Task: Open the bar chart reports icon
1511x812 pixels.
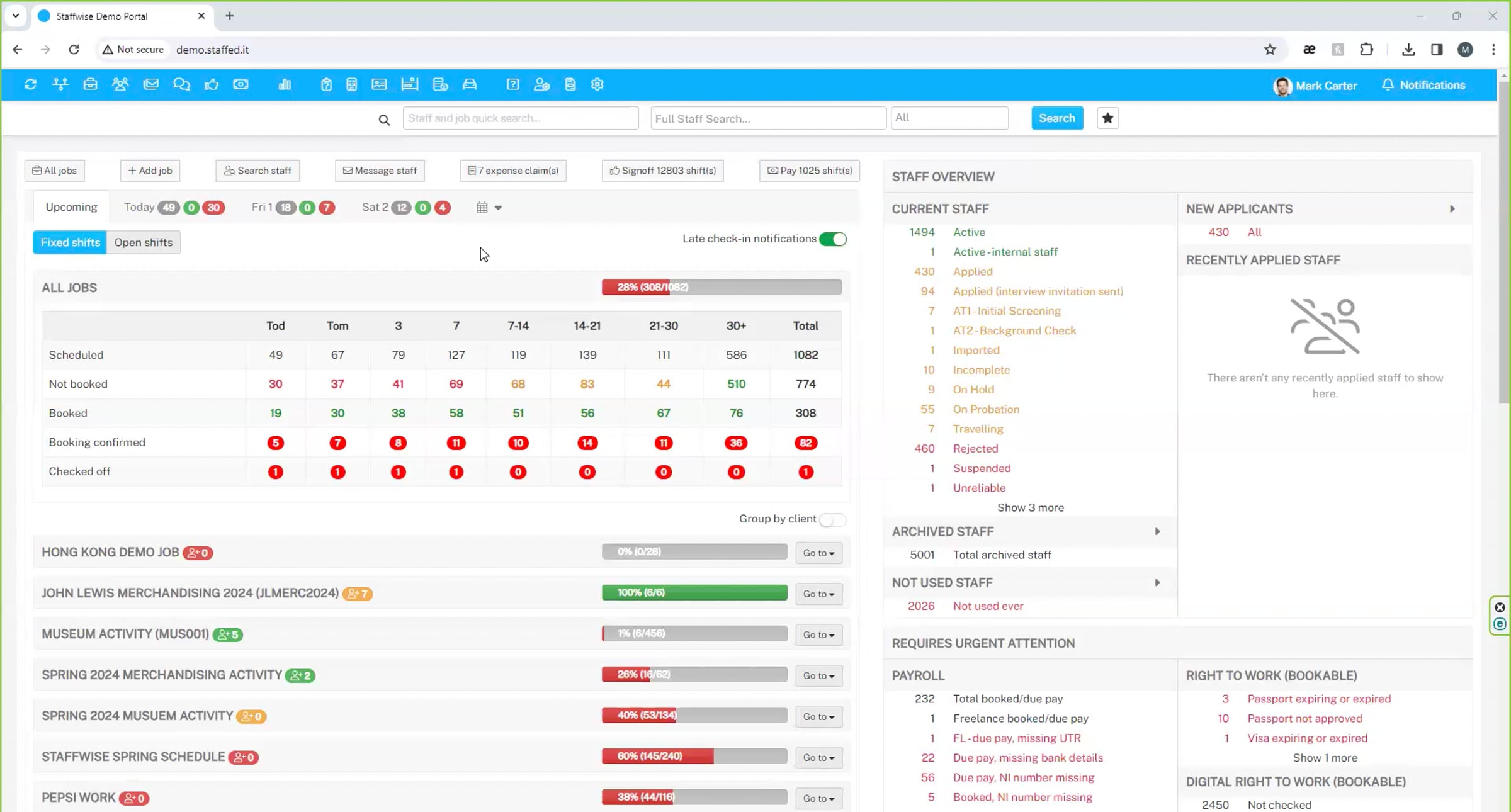Action: pyautogui.click(x=285, y=84)
